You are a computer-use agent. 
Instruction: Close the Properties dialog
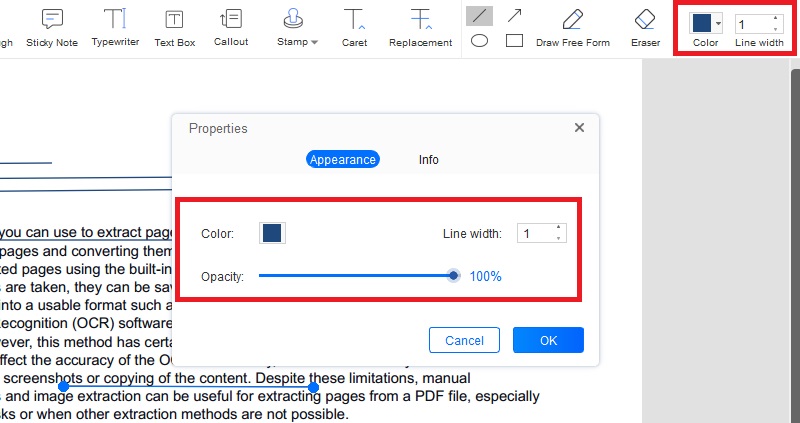click(579, 128)
